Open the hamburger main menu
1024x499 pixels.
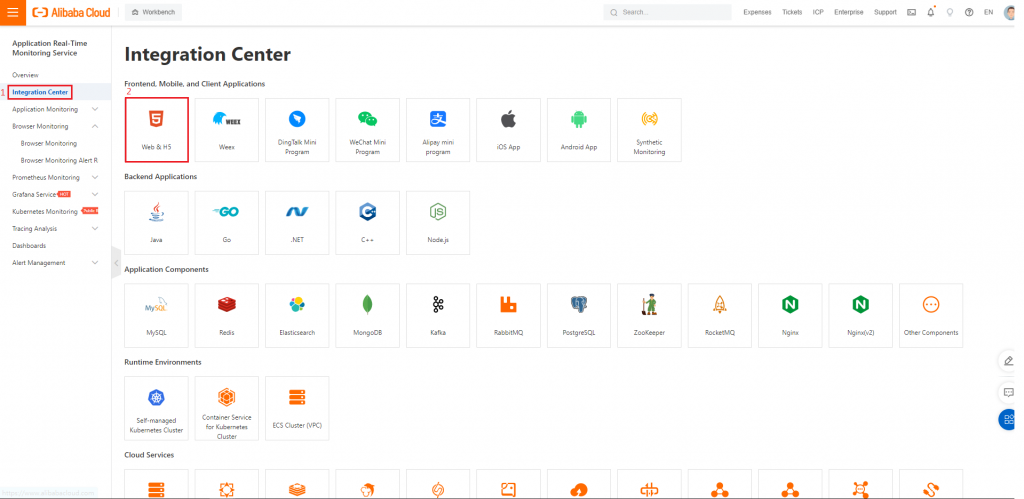click(12, 12)
